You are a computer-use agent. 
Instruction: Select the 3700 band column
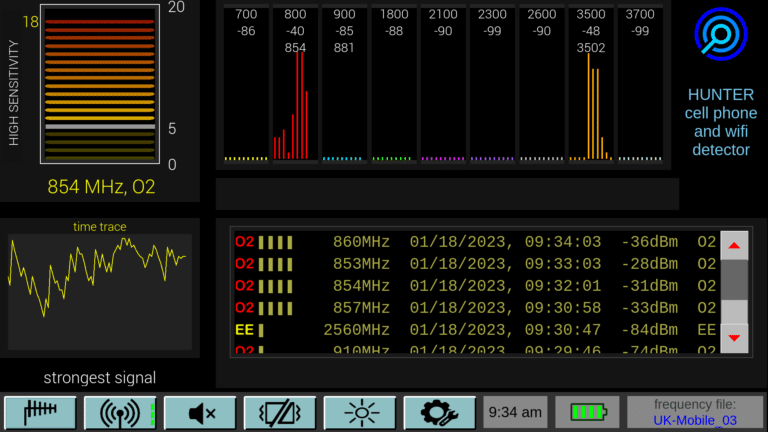click(x=640, y=83)
